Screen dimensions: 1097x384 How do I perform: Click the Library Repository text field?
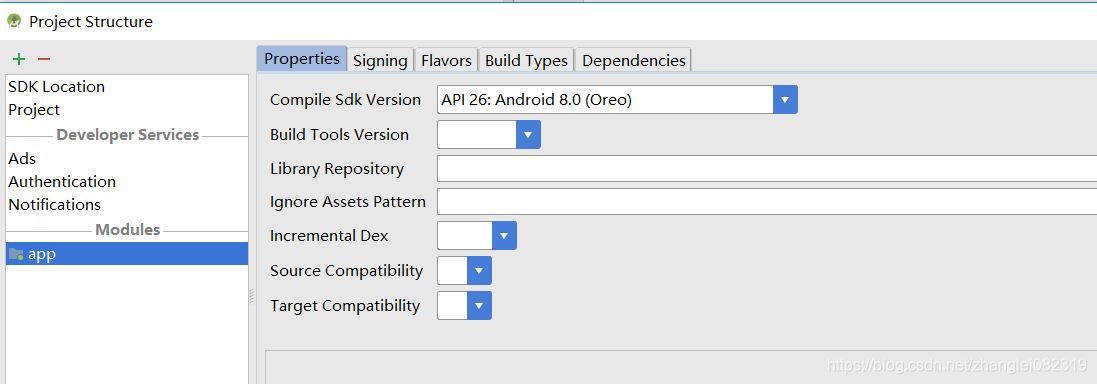[767, 169]
